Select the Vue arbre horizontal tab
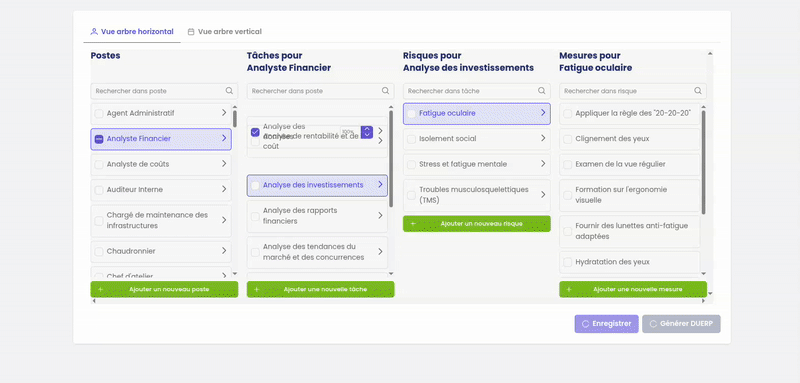The width and height of the screenshot is (800, 383). point(132,32)
